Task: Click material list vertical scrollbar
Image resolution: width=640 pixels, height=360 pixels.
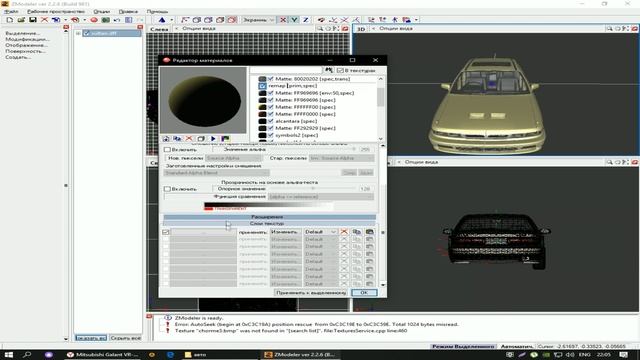Action: coord(380,108)
